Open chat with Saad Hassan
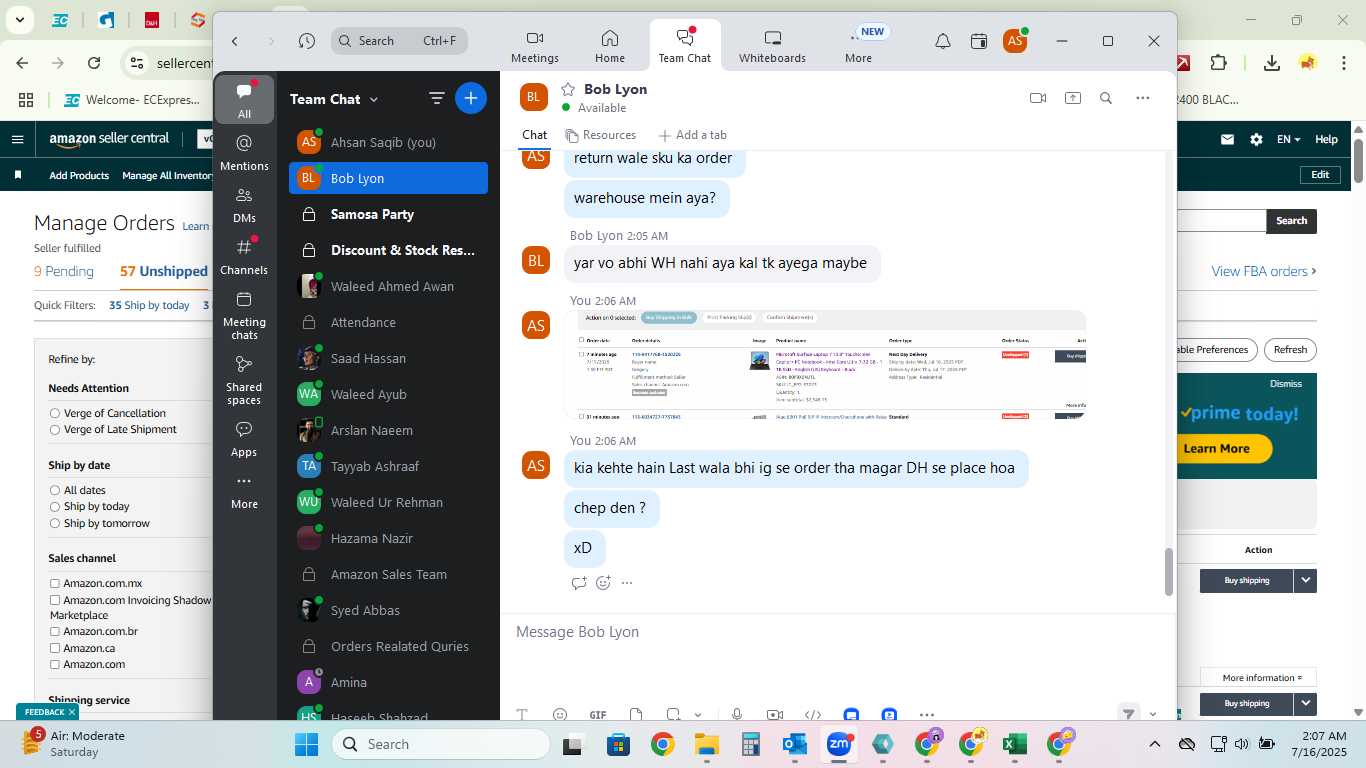 pos(388,358)
